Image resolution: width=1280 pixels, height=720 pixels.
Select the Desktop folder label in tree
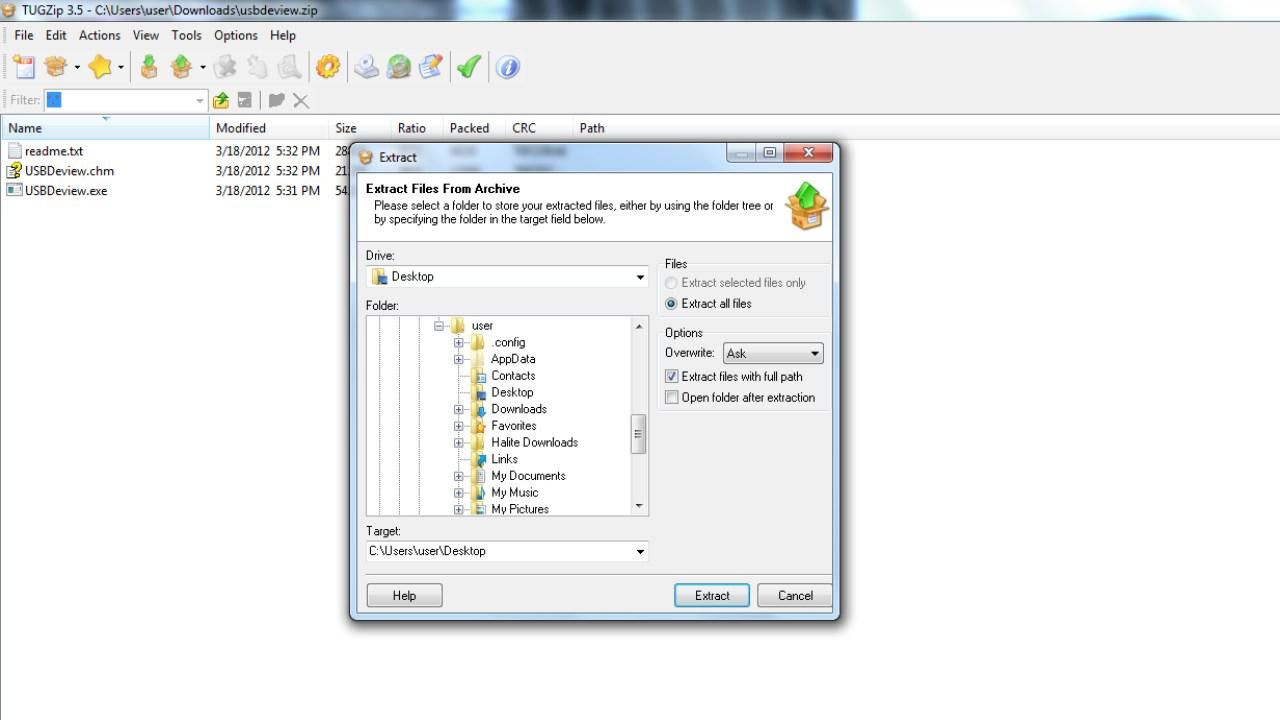click(512, 393)
